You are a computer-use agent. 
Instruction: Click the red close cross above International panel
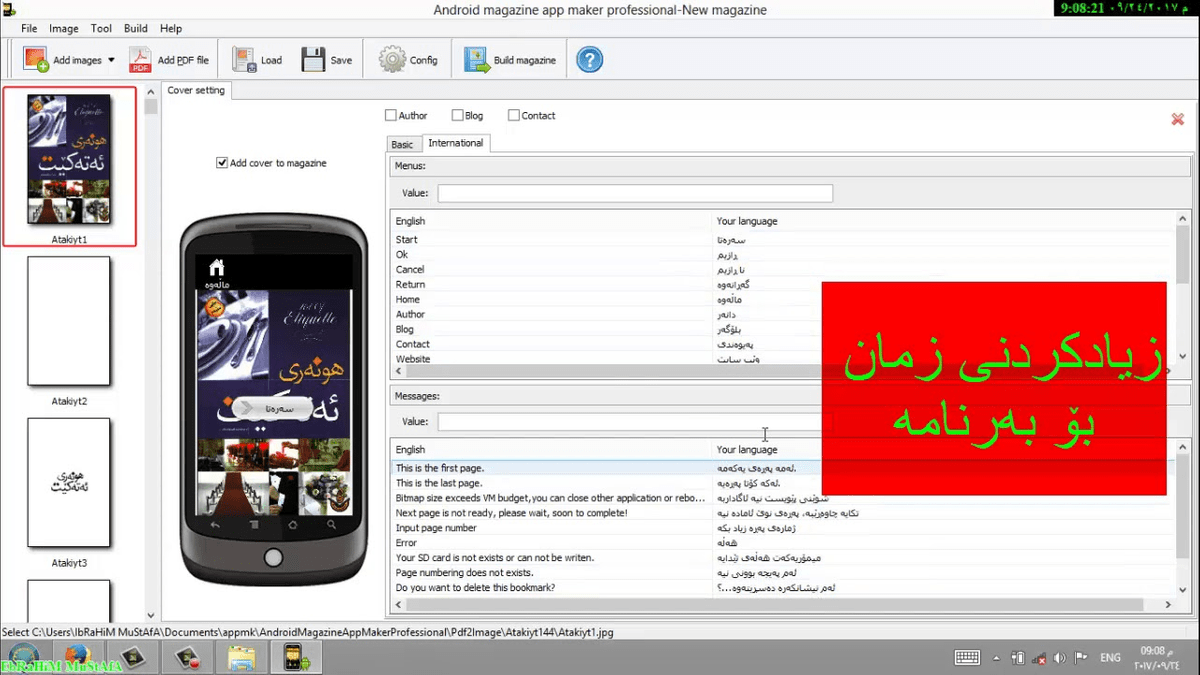pyautogui.click(x=1177, y=119)
